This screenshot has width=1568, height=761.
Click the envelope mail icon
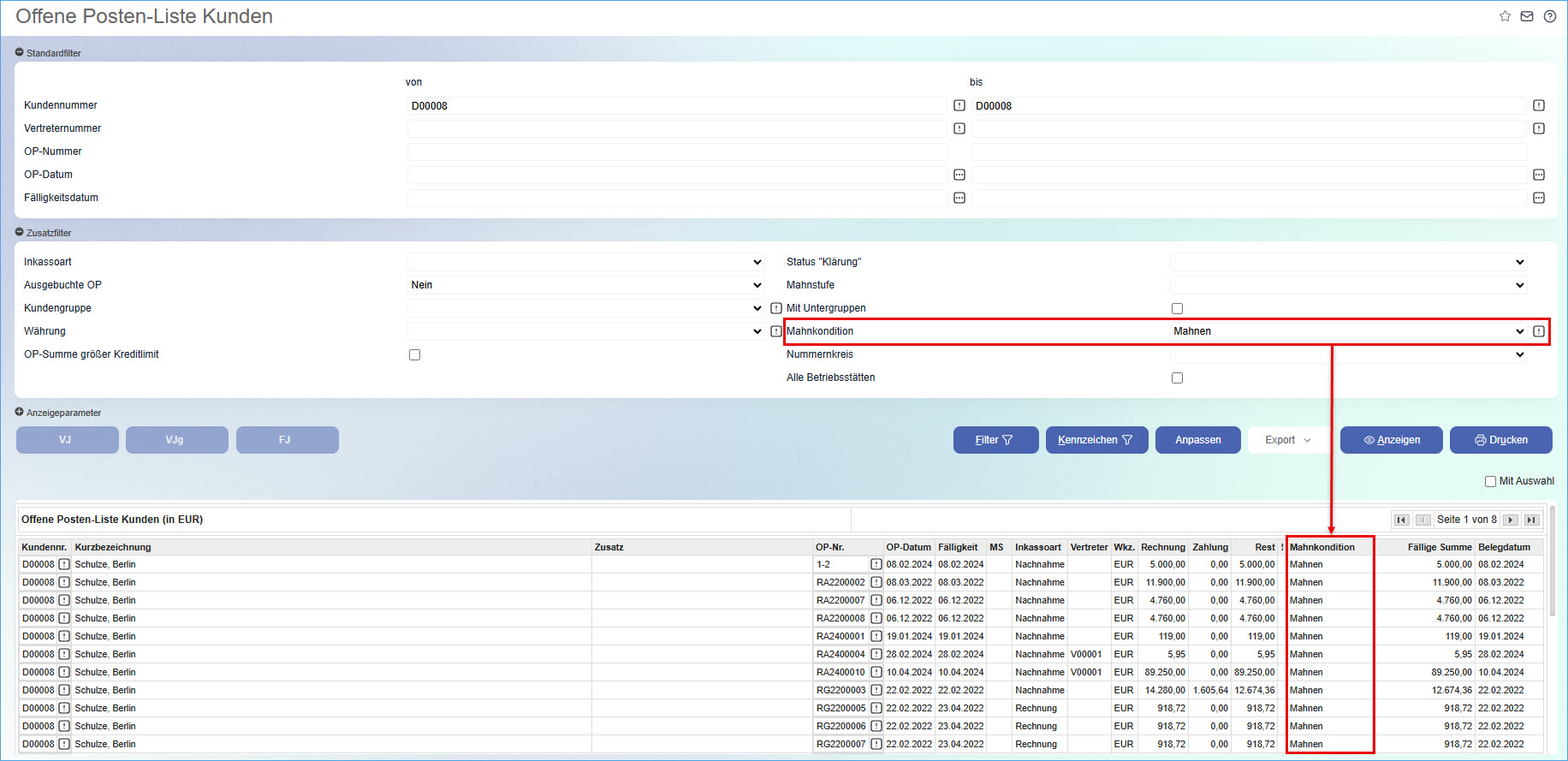tap(1527, 16)
